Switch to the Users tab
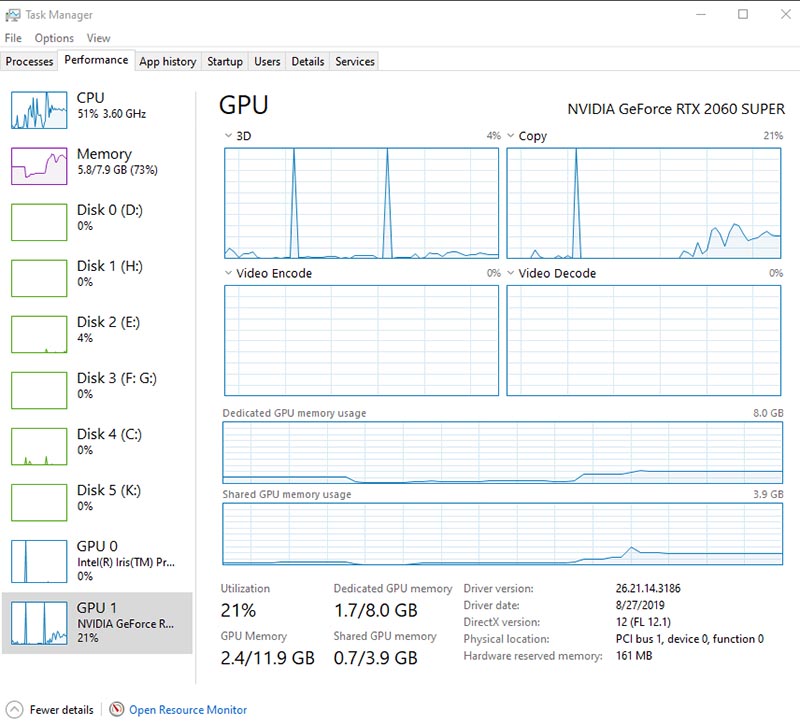Screen dimensions: 800x725 tap(267, 61)
